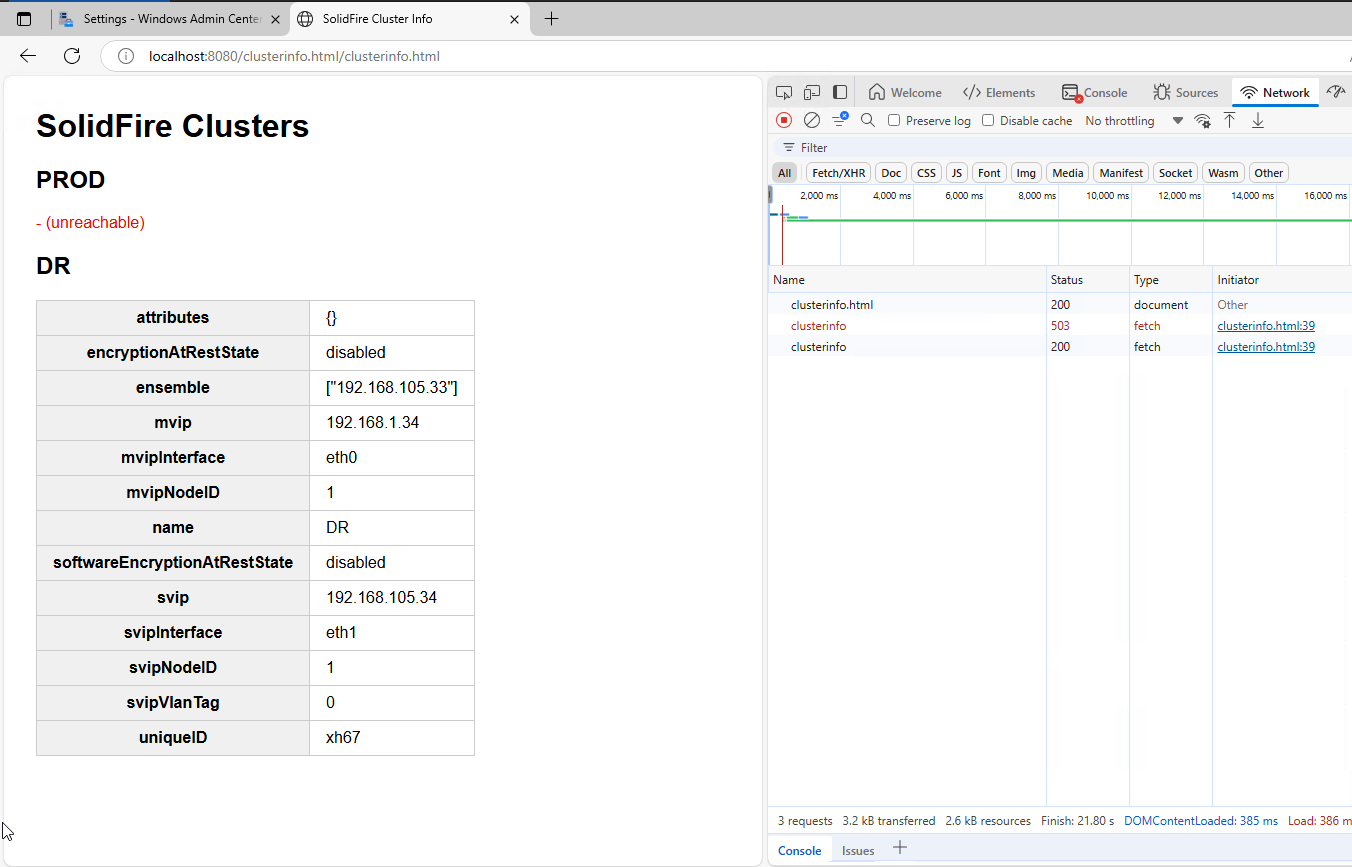1352x867 pixels.
Task: Click the uniqueID value xh67
Action: point(343,738)
